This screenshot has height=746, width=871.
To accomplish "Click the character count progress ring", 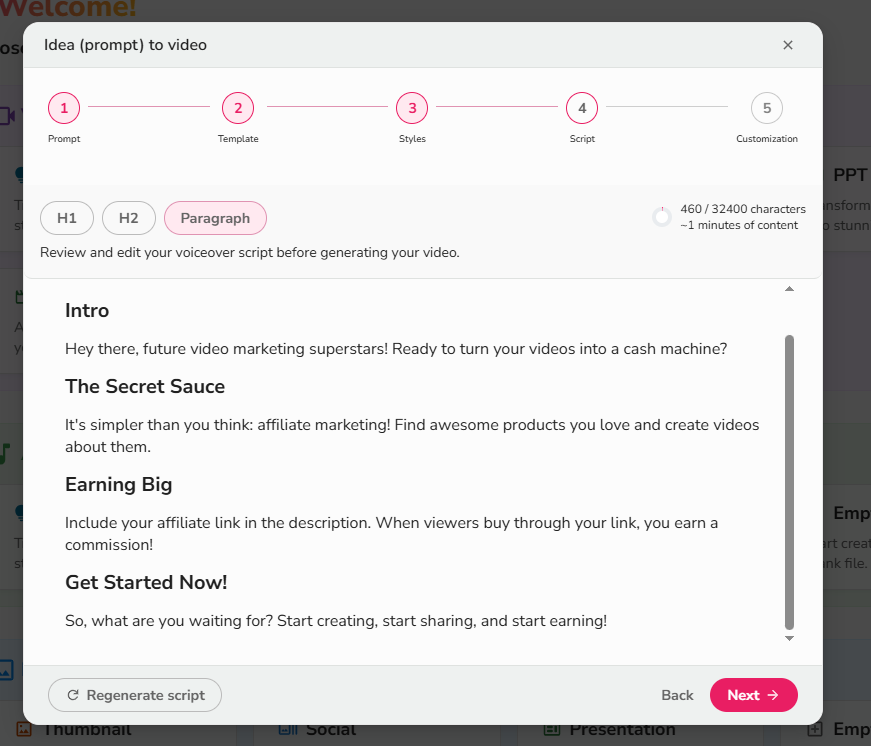I will [662, 217].
